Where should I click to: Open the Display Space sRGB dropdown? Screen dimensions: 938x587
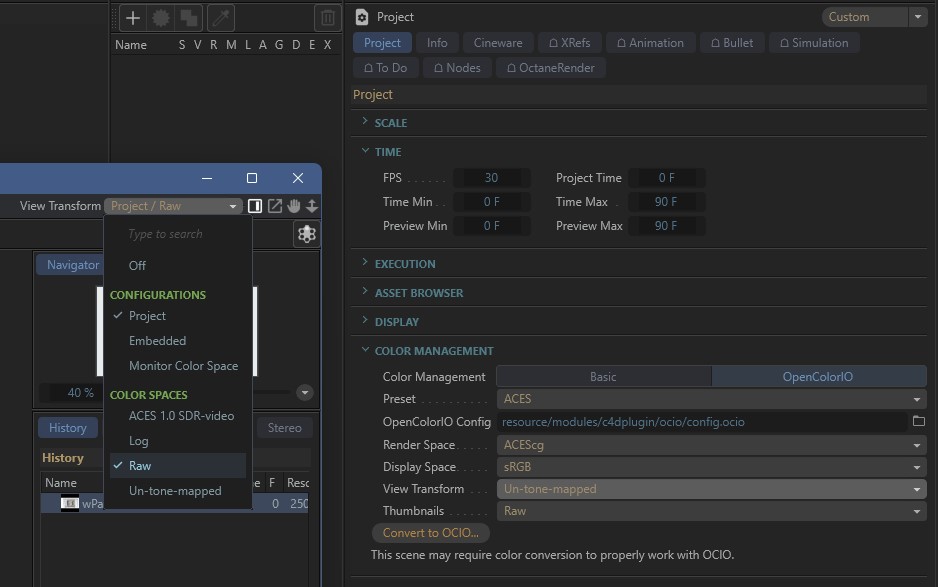point(711,467)
